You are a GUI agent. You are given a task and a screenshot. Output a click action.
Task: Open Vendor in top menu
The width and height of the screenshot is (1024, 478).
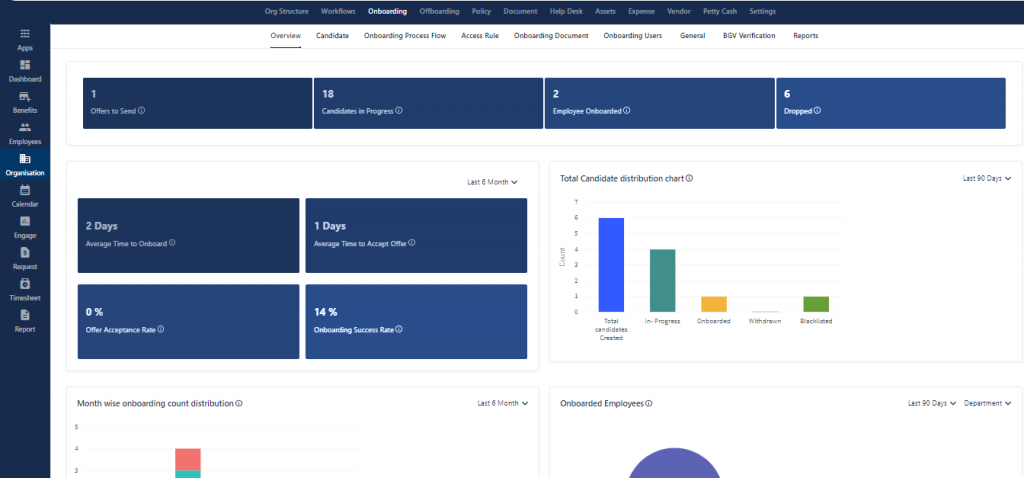point(679,12)
